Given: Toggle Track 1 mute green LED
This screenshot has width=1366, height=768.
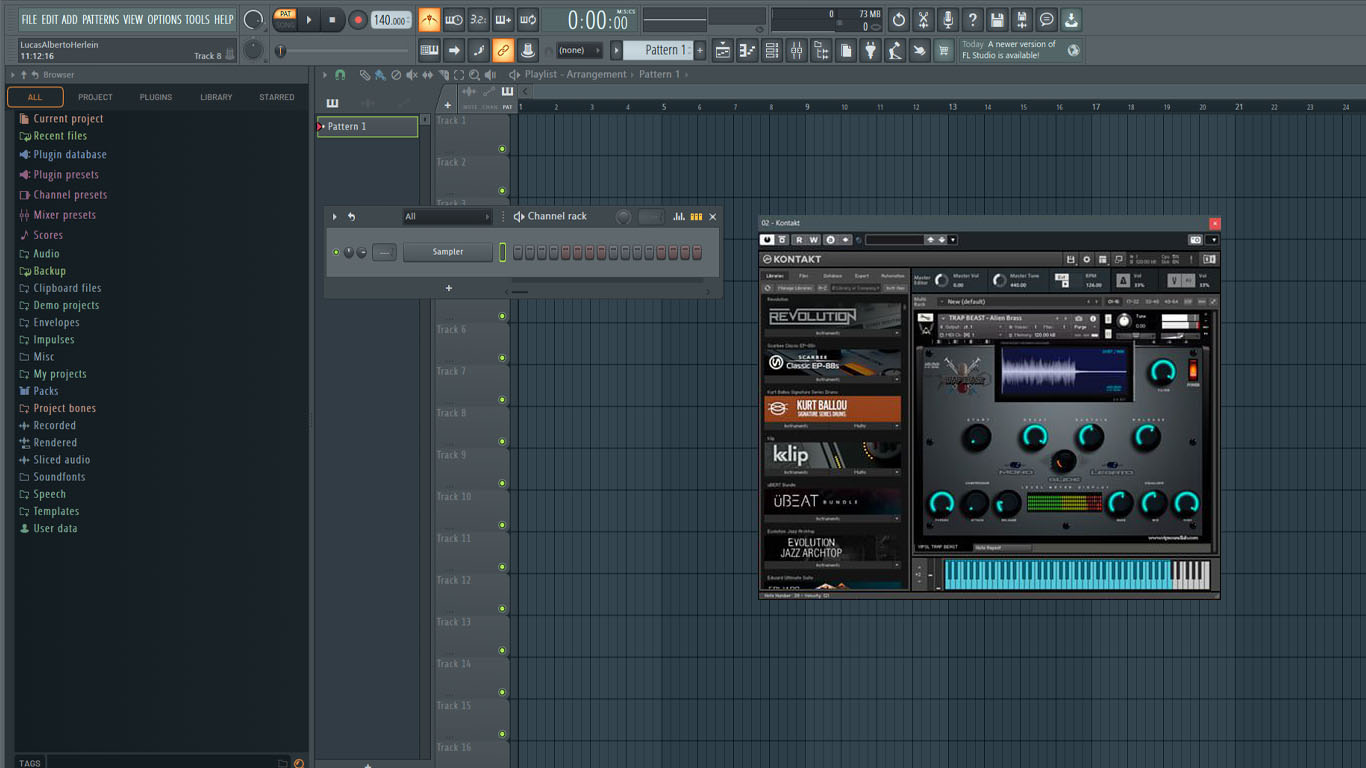Looking at the screenshot, I should (502, 149).
